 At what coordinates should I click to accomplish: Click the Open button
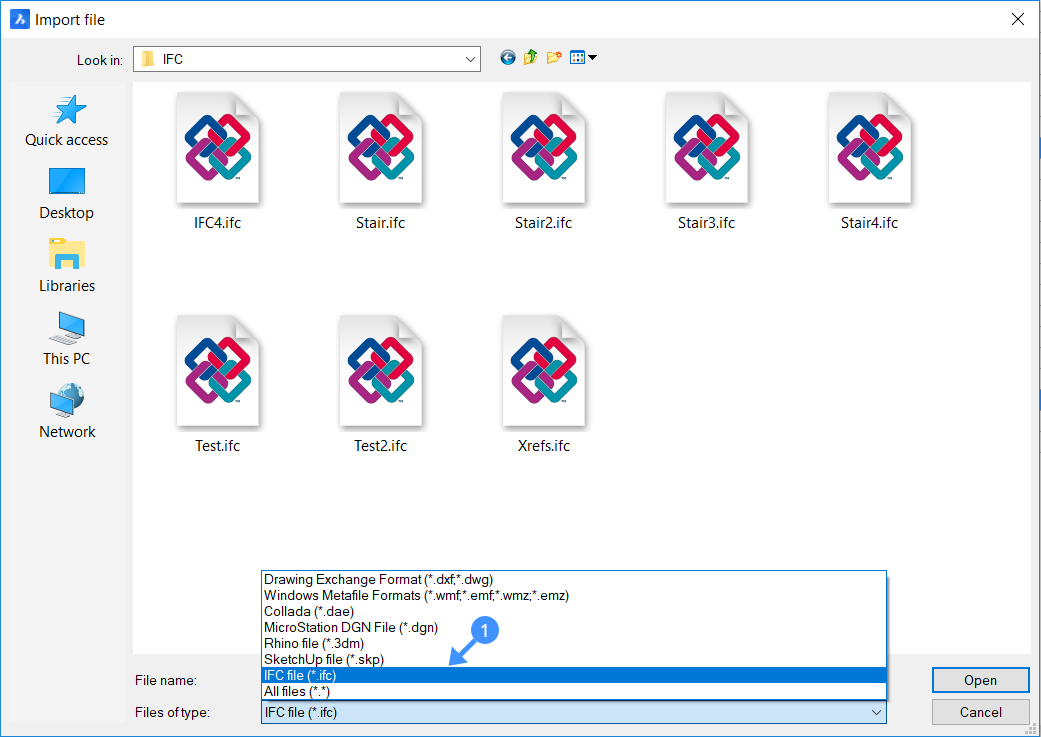pos(980,680)
